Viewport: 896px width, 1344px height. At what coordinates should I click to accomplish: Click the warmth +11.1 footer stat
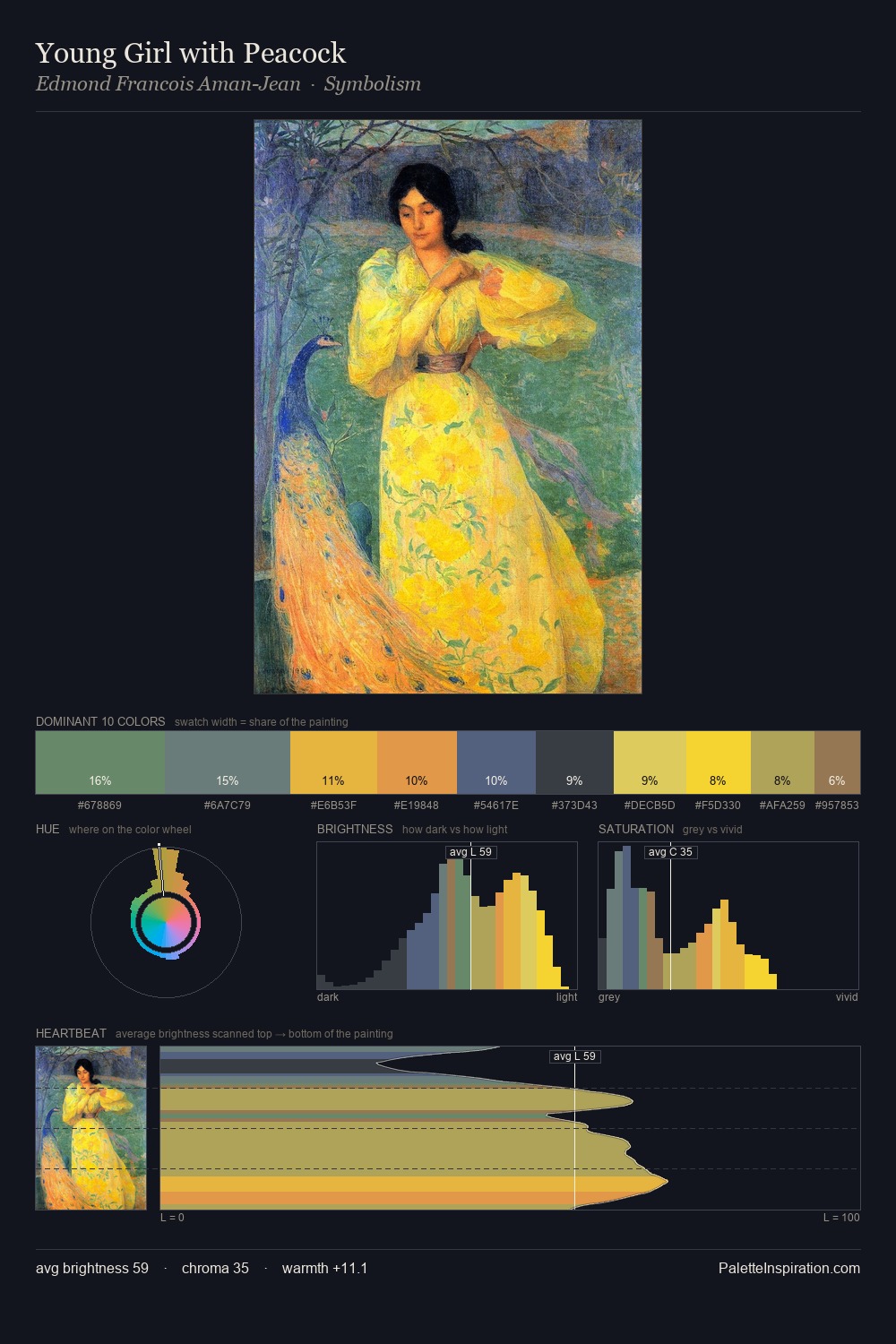click(324, 1268)
